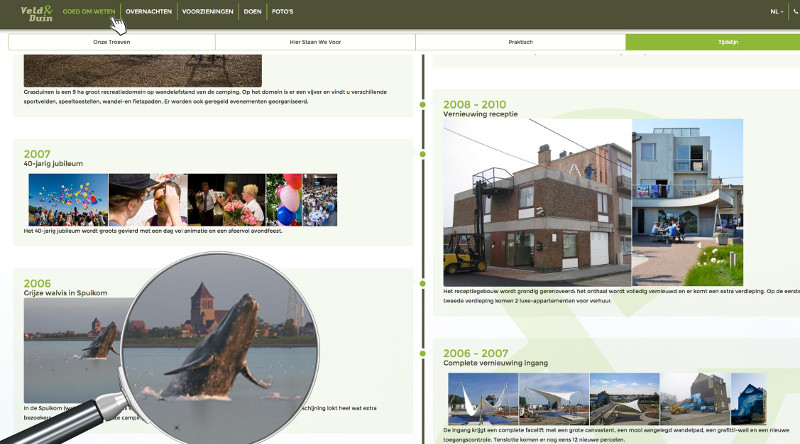Open first white canopy entrance photo

click(x=483, y=399)
